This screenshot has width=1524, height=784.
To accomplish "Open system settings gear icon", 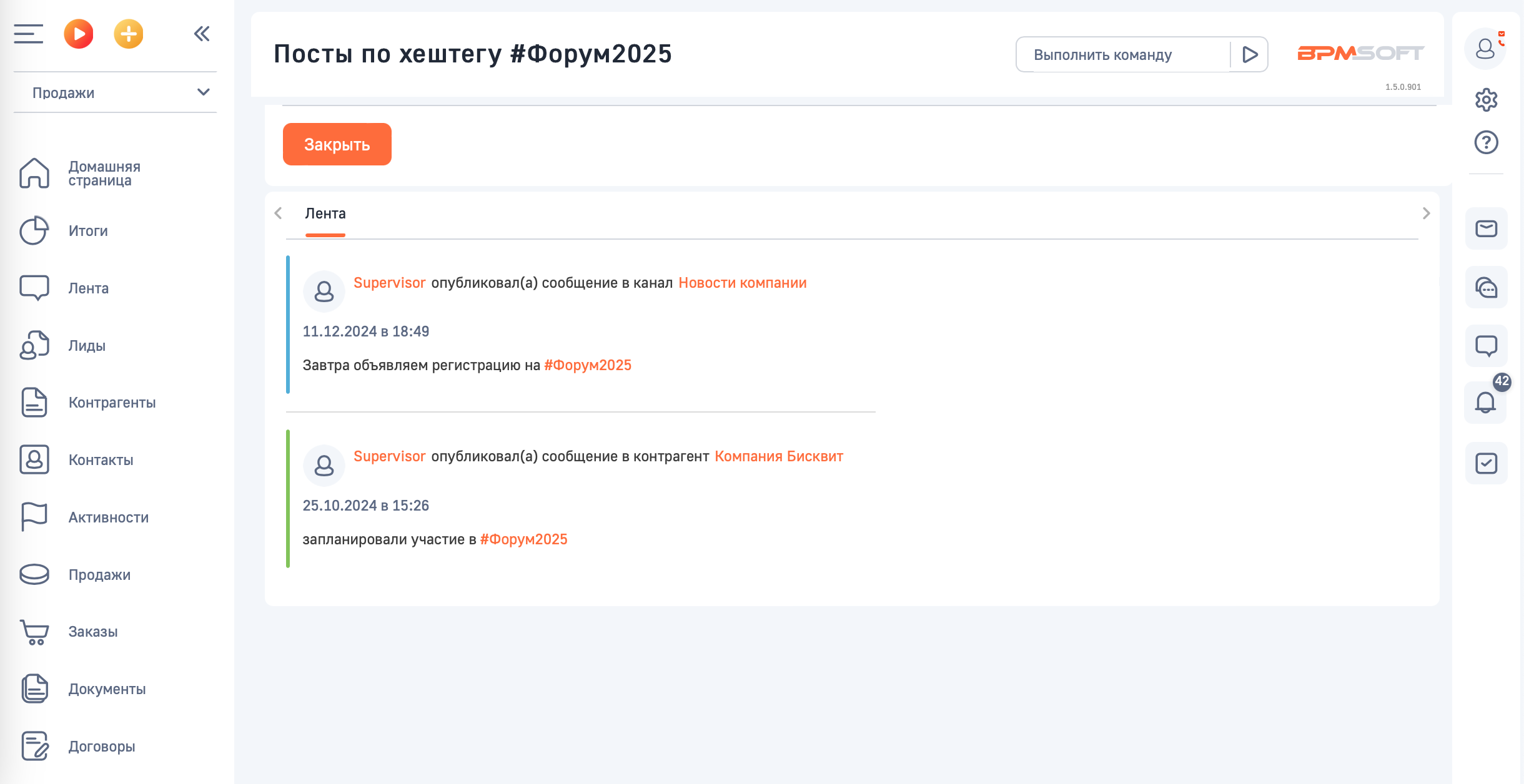I will coord(1487,100).
